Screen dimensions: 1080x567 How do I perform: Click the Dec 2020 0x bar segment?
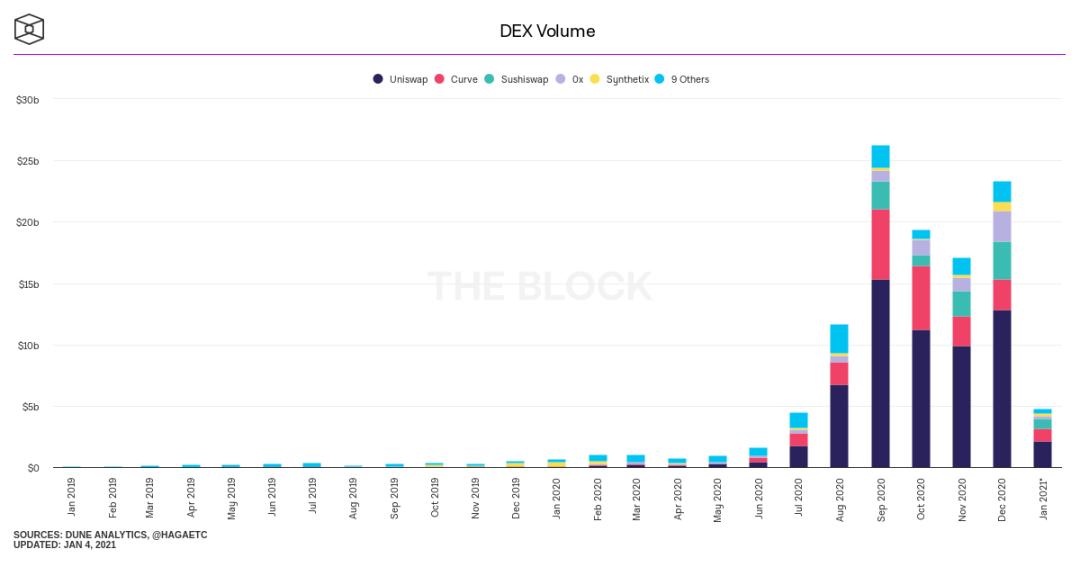tap(1002, 227)
